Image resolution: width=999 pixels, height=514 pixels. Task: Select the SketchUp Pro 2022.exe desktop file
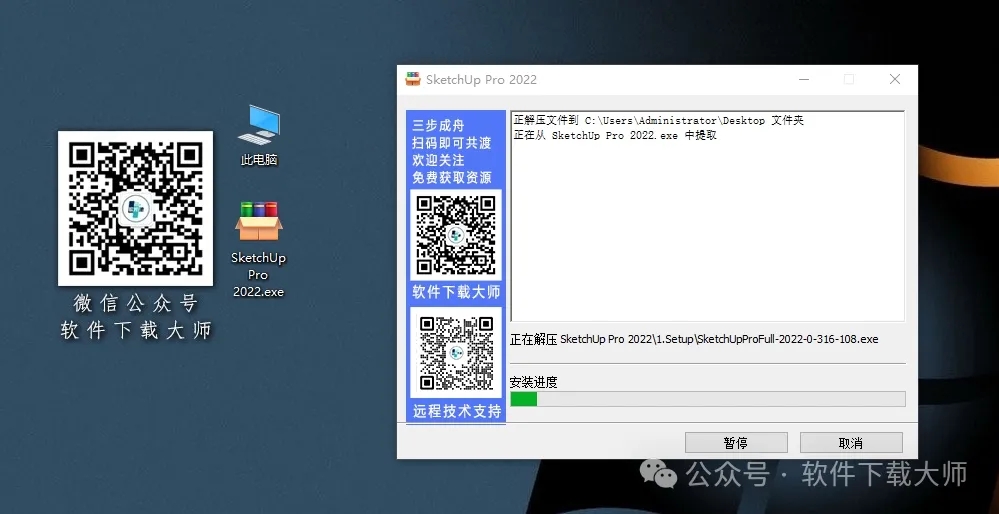[x=258, y=224]
